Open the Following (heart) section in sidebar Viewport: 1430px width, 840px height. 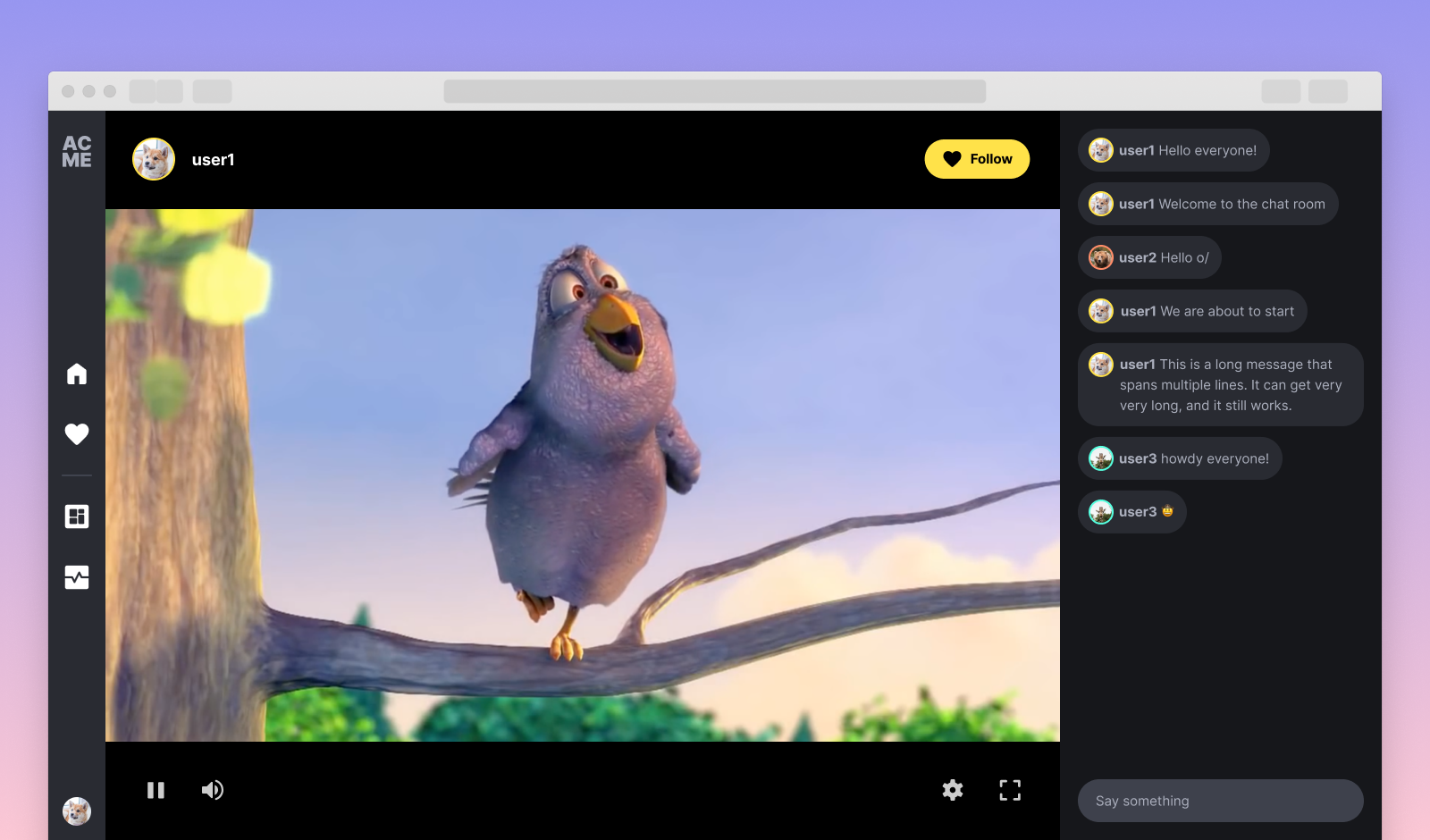pyautogui.click(x=77, y=434)
